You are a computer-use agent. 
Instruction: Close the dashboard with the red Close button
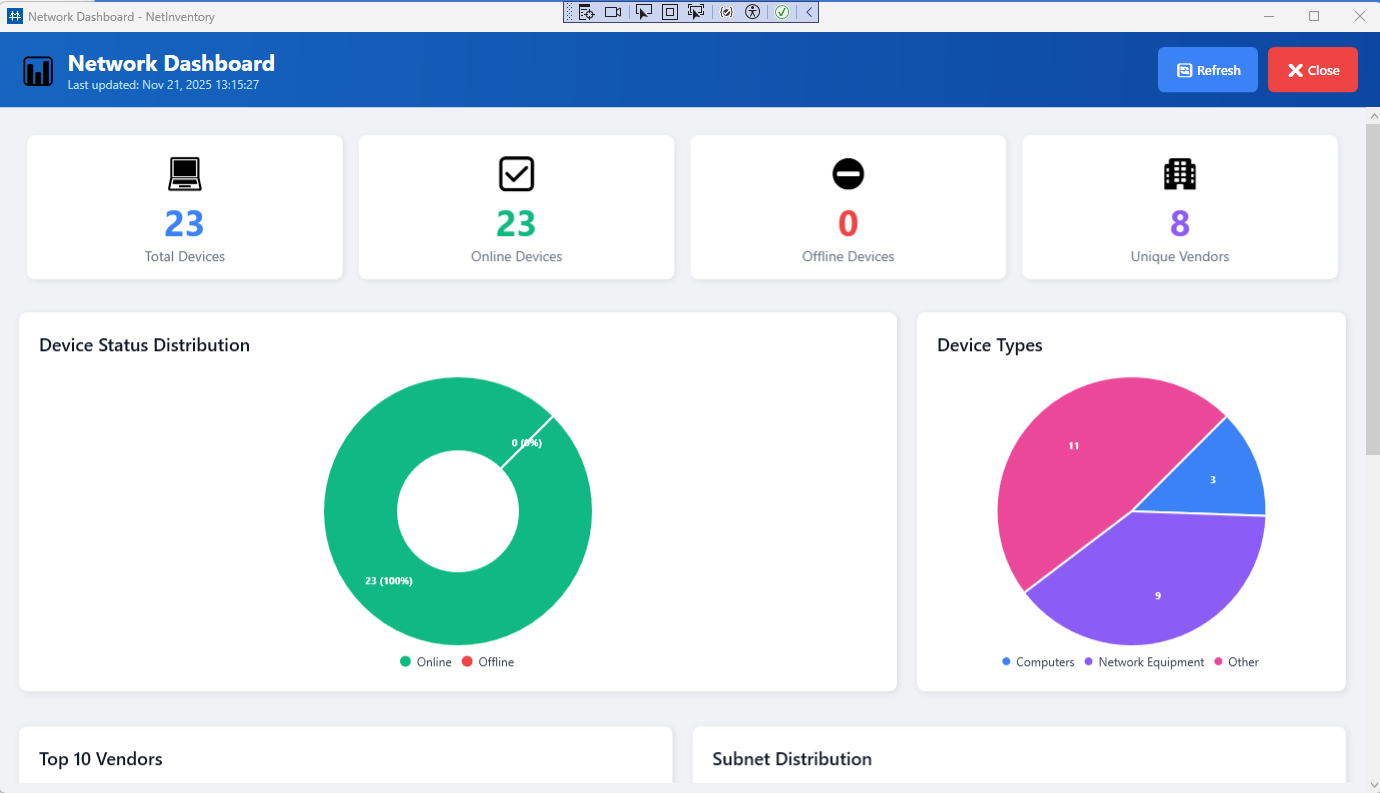click(x=1313, y=70)
